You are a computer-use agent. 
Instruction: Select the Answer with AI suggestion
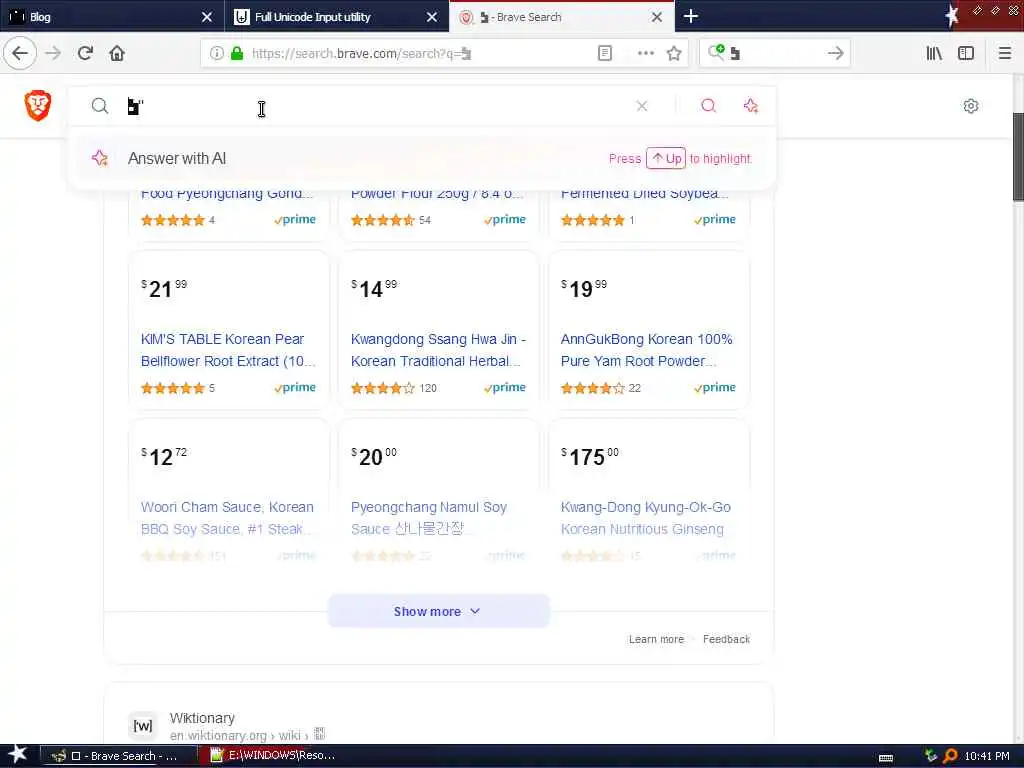pos(422,158)
